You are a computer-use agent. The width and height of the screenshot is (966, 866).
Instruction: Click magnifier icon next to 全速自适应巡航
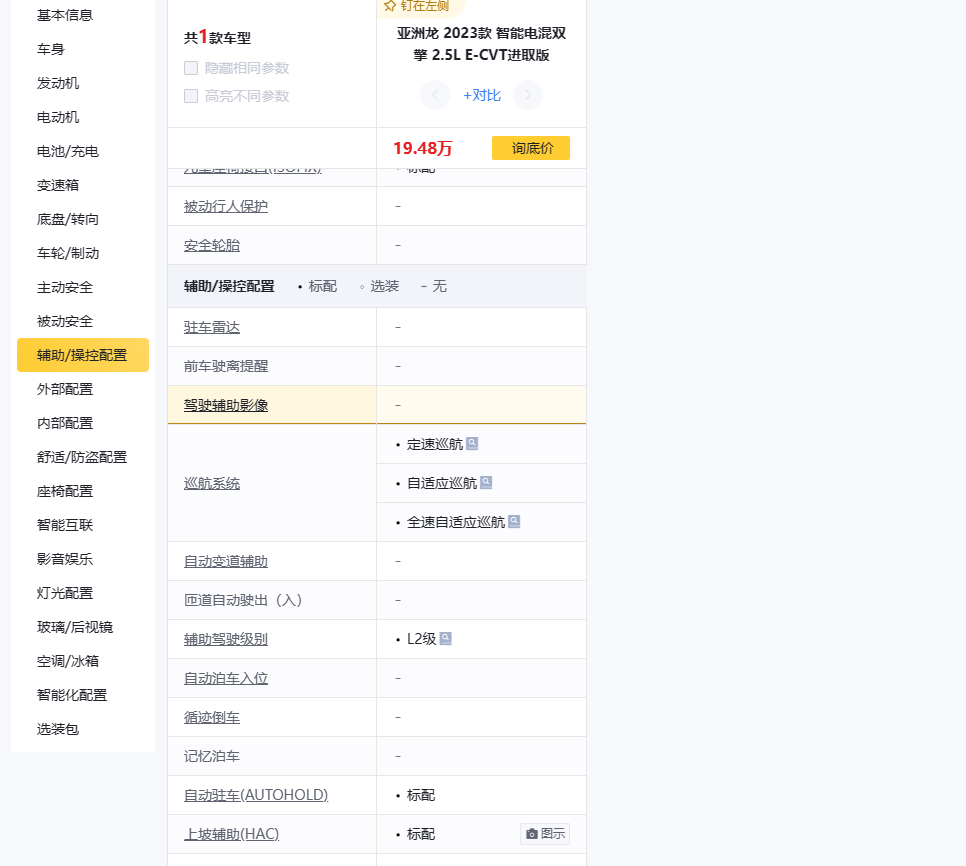tap(514, 522)
